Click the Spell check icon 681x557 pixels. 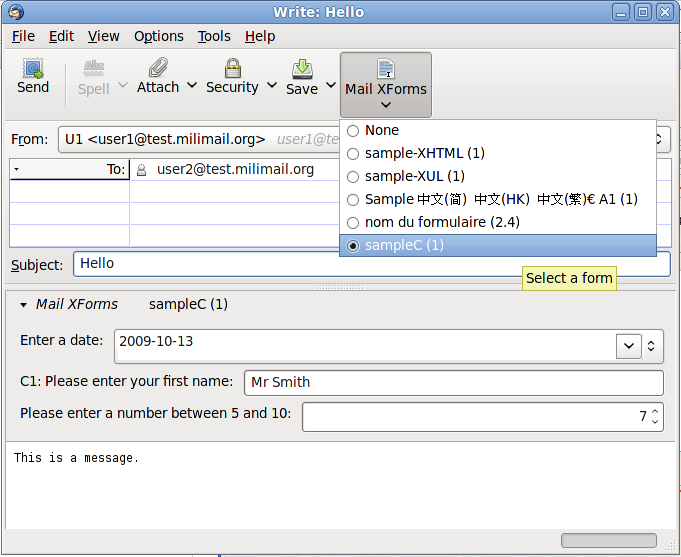coord(94,68)
